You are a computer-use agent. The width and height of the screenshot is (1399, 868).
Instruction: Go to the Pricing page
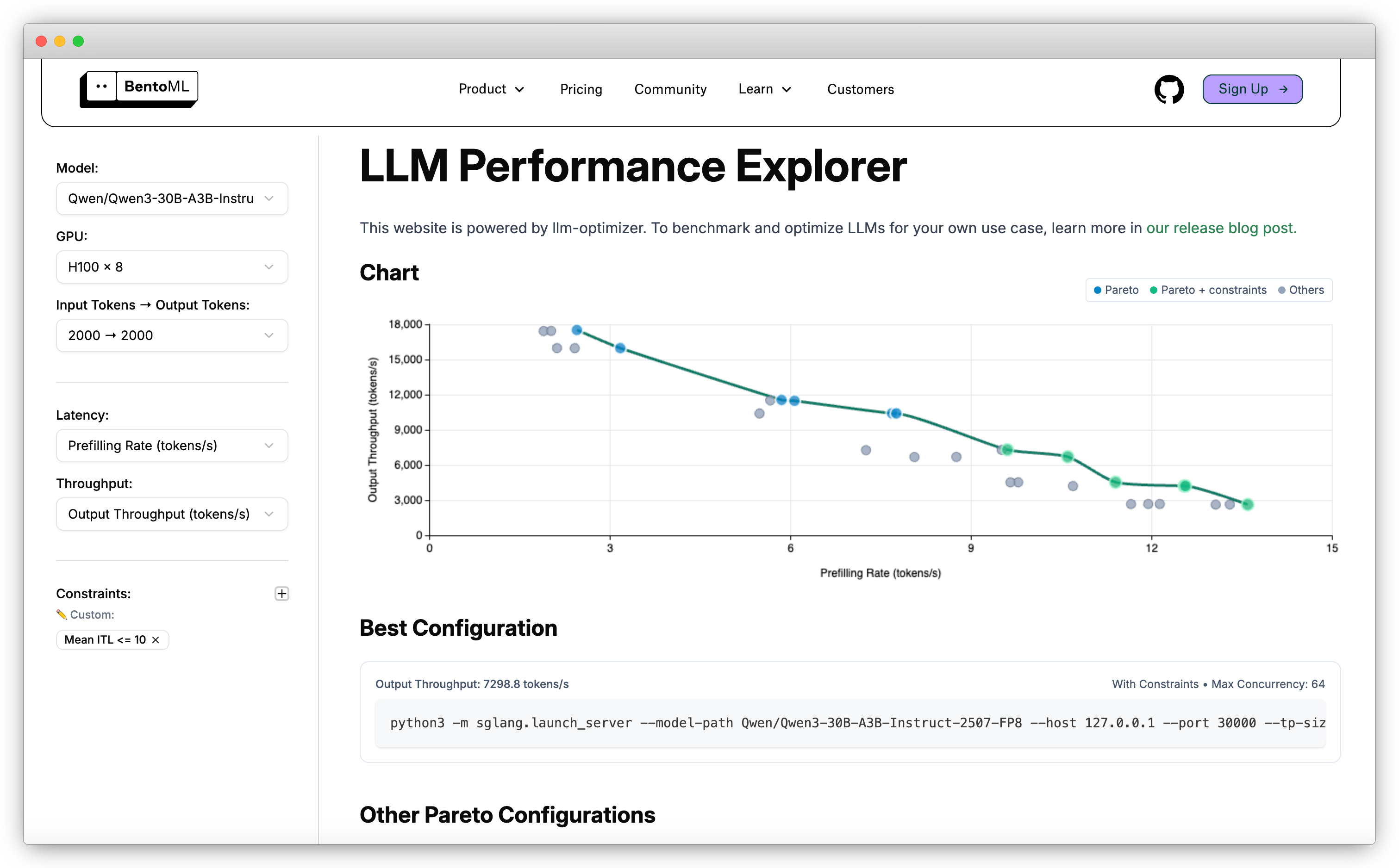[581, 89]
